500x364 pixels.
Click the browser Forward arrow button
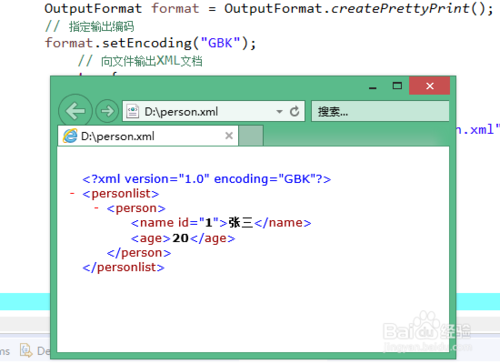107,111
